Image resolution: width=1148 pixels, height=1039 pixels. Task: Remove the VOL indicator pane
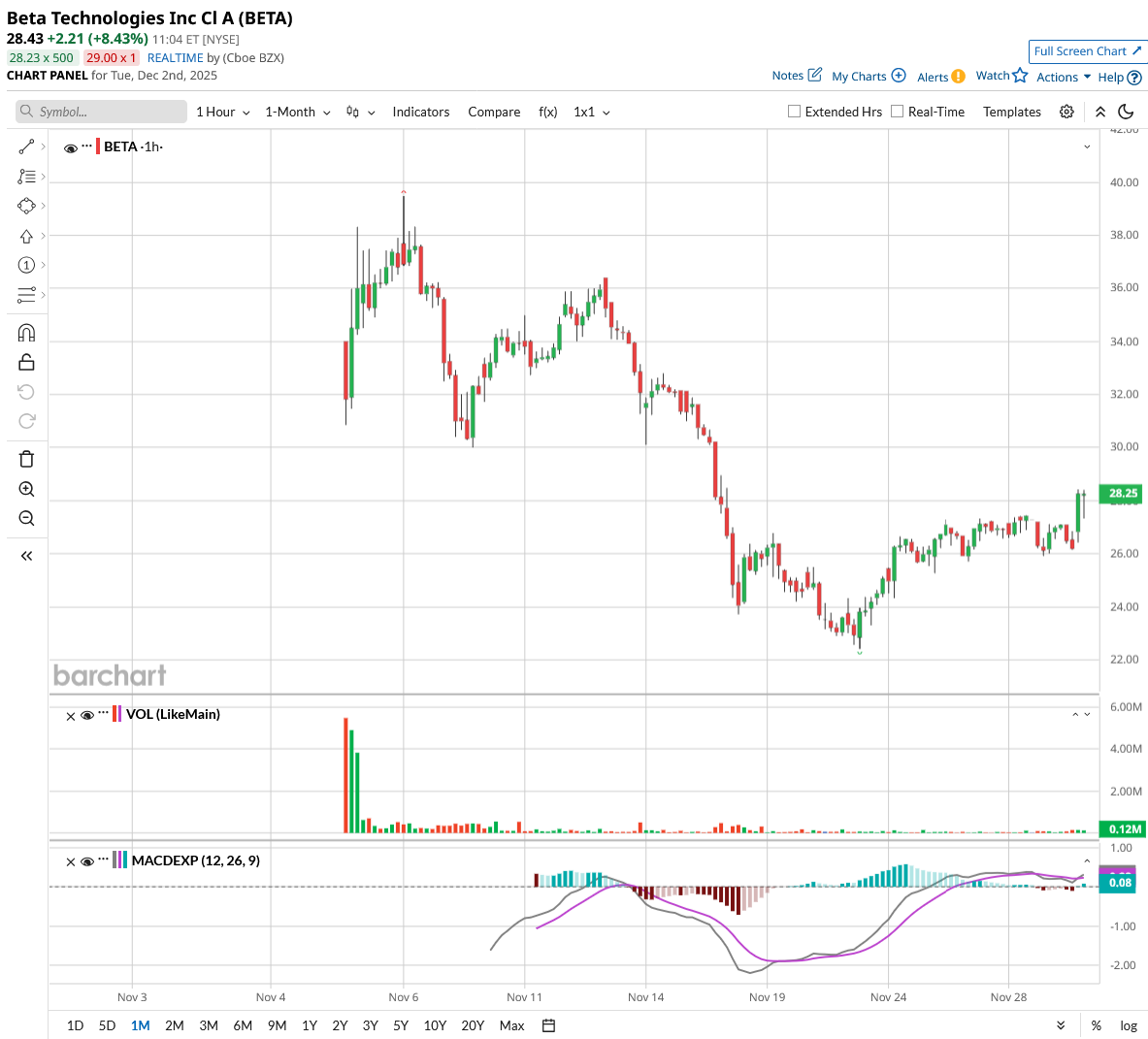point(70,716)
